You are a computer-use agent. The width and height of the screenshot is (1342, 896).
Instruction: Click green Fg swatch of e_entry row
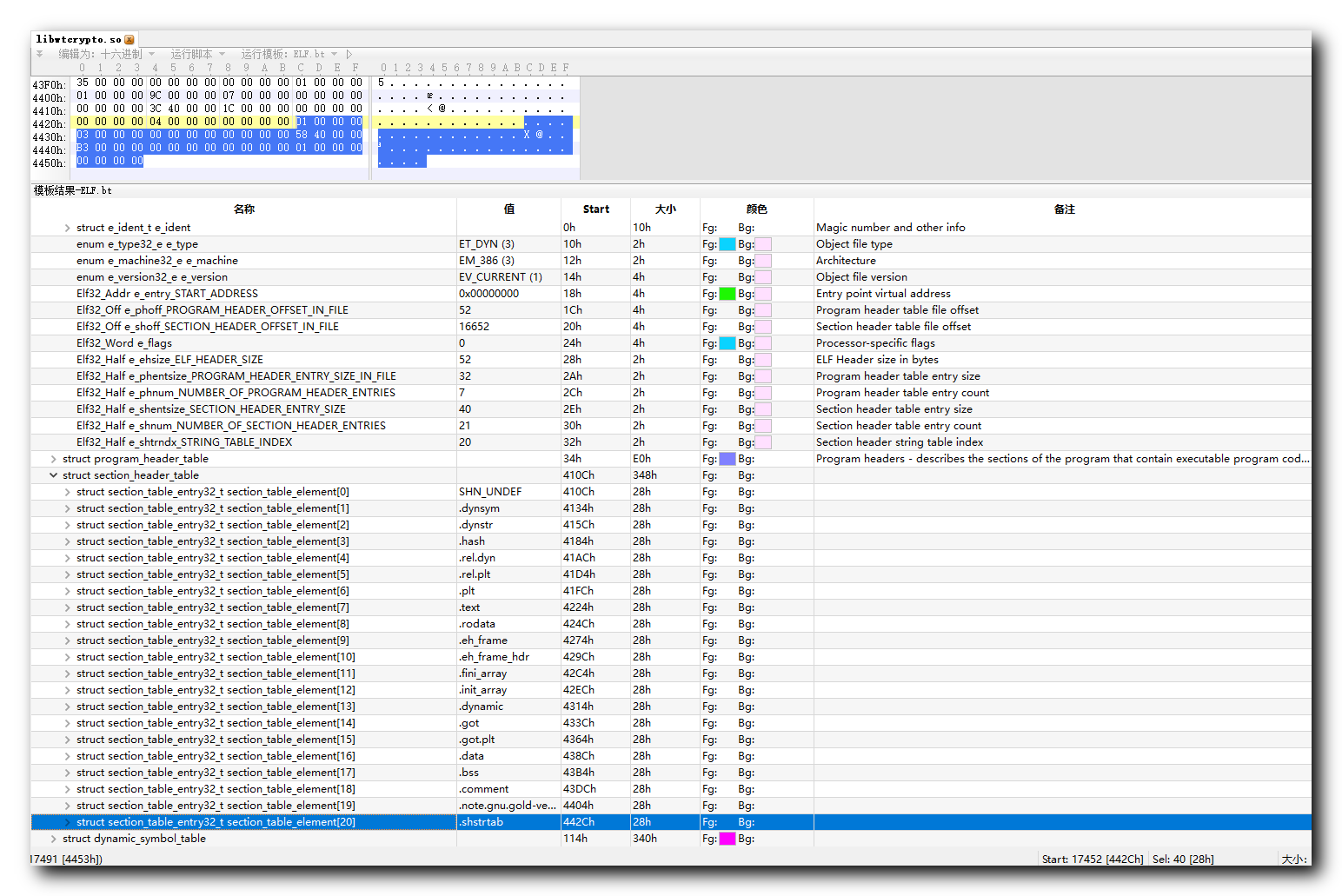click(727, 294)
